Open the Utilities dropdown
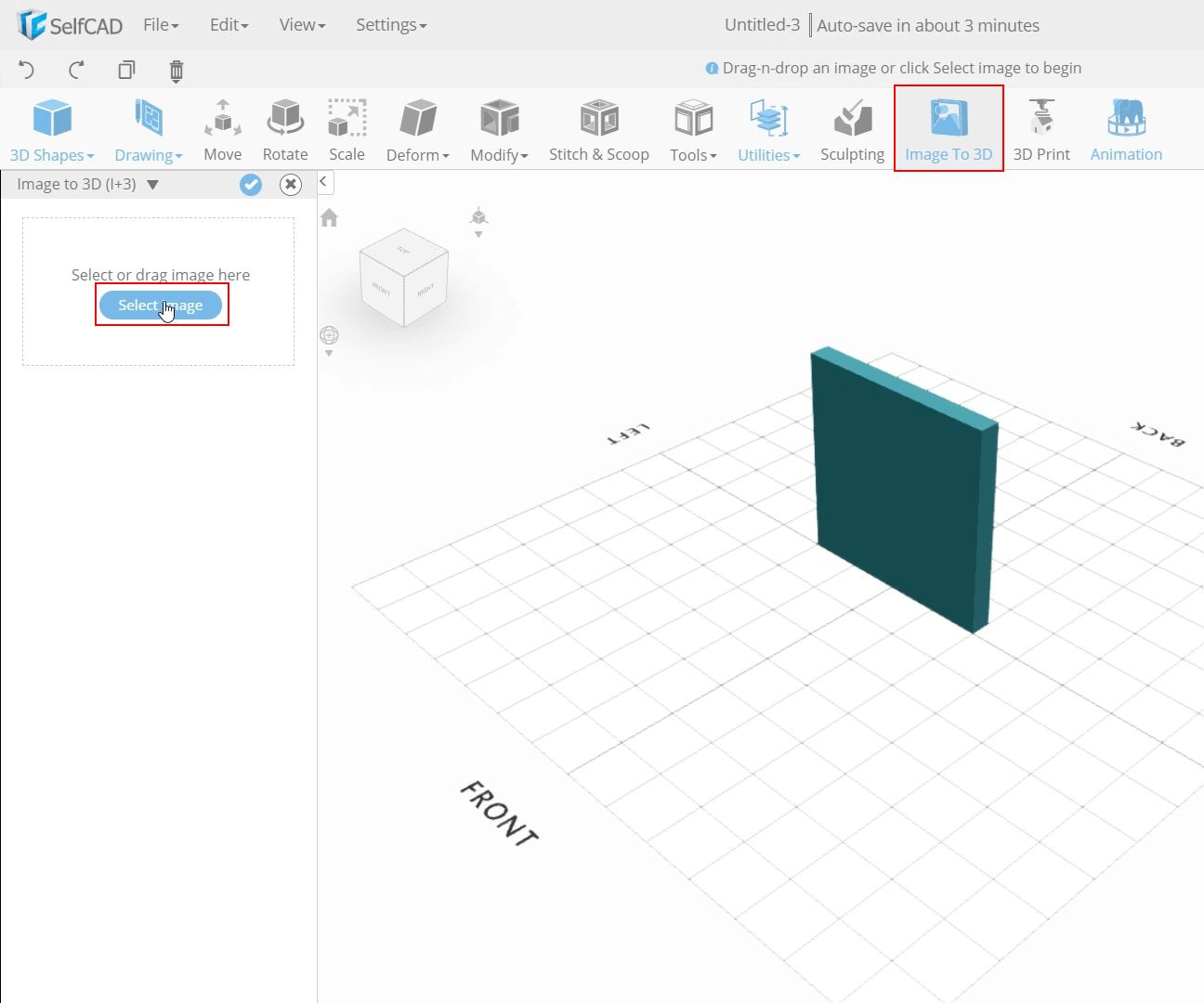Viewport: 1204px width, 1003px height. click(x=768, y=130)
